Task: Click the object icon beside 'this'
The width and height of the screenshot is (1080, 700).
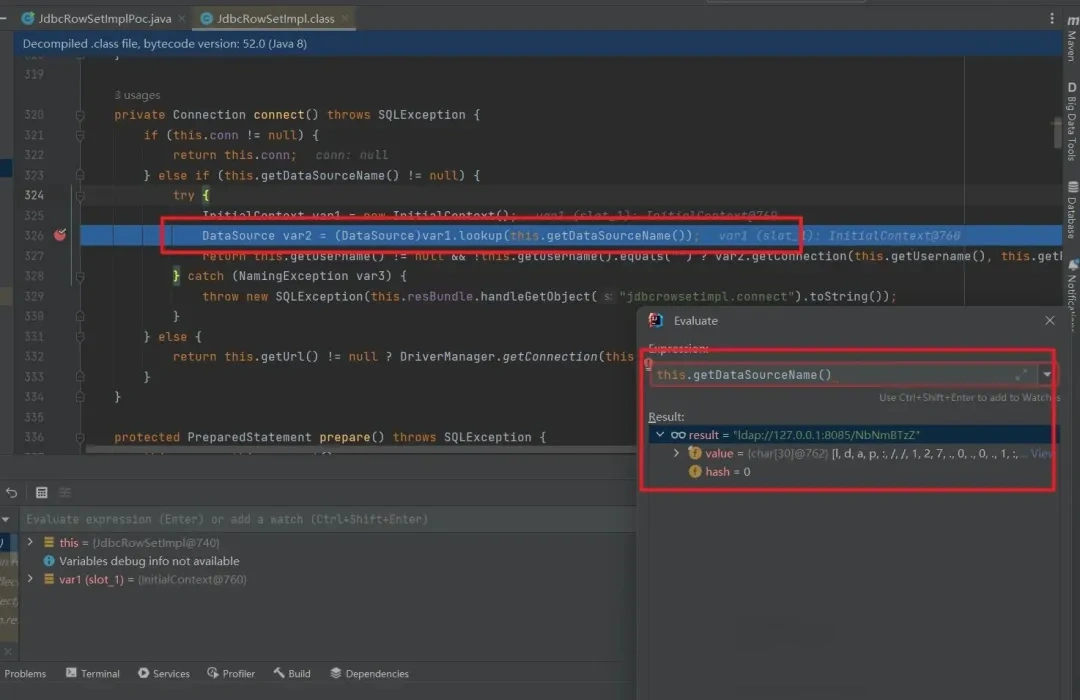Action: click(x=49, y=542)
